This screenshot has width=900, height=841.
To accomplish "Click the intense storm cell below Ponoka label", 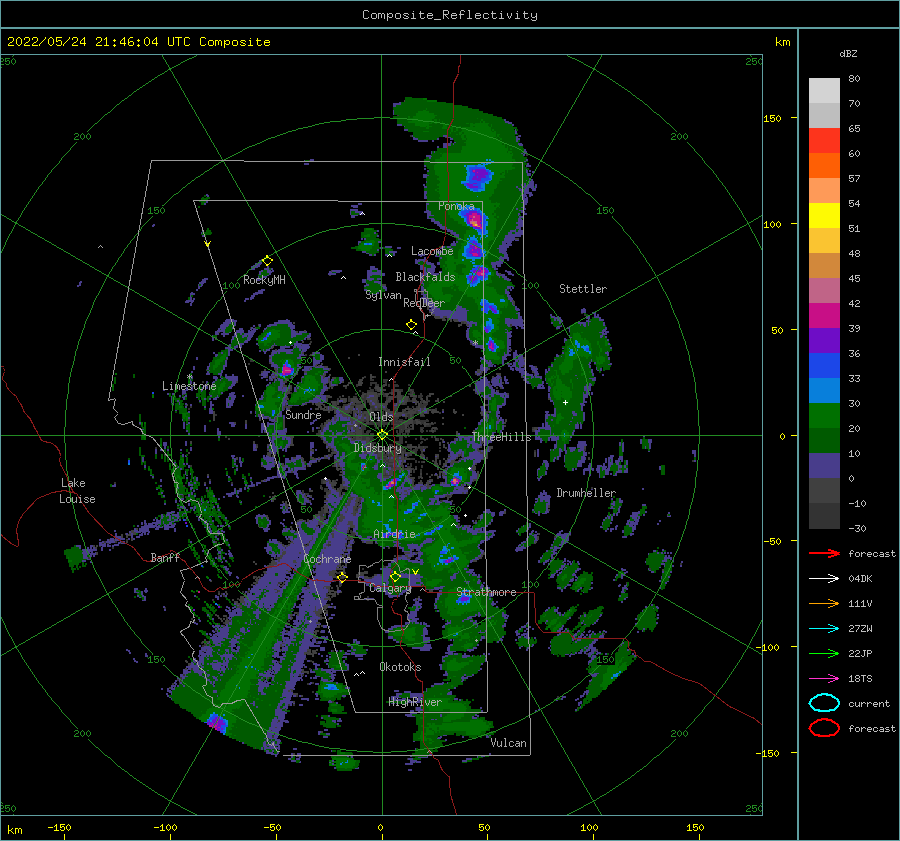I will coord(474,219).
